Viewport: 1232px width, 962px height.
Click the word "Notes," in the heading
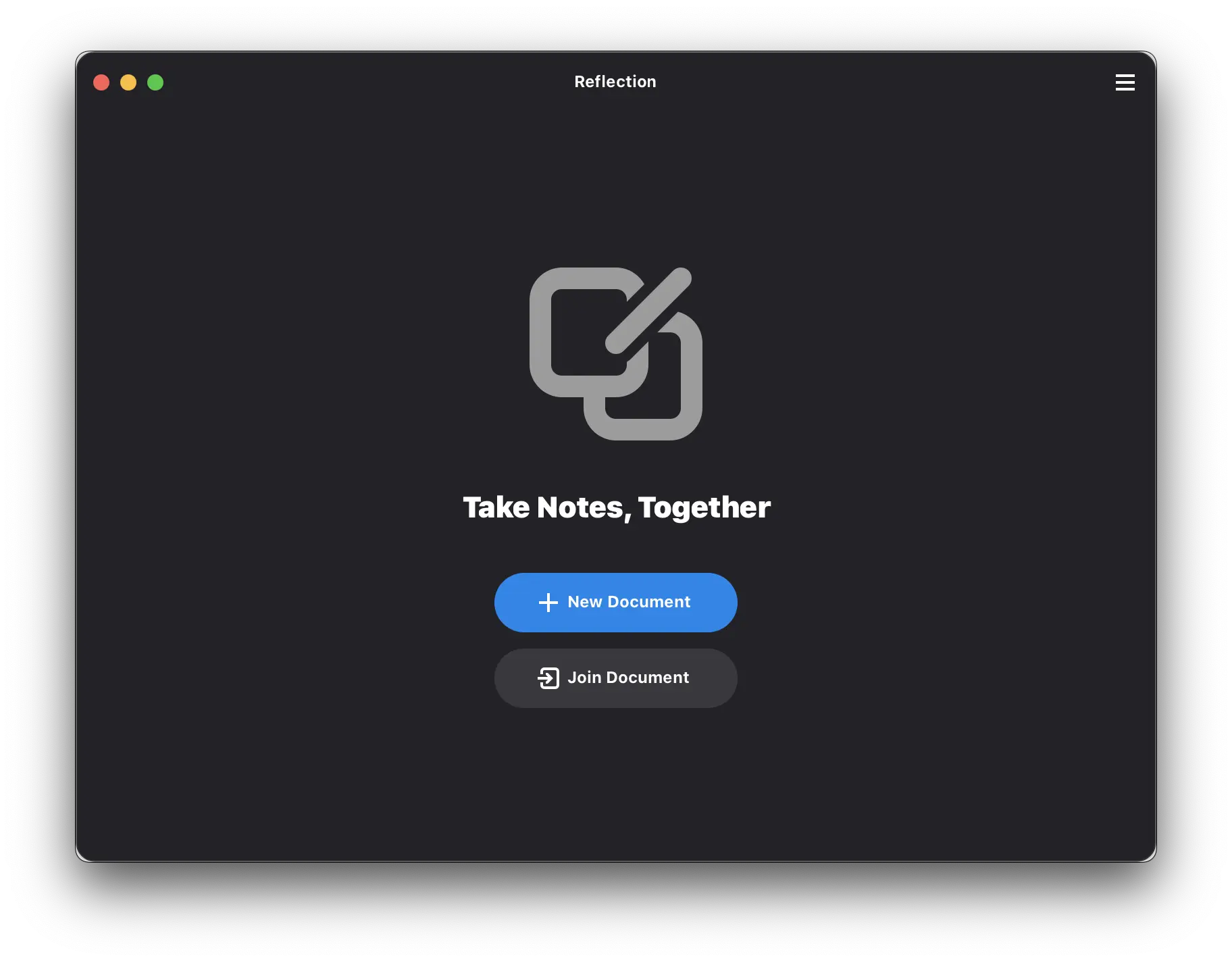point(584,507)
